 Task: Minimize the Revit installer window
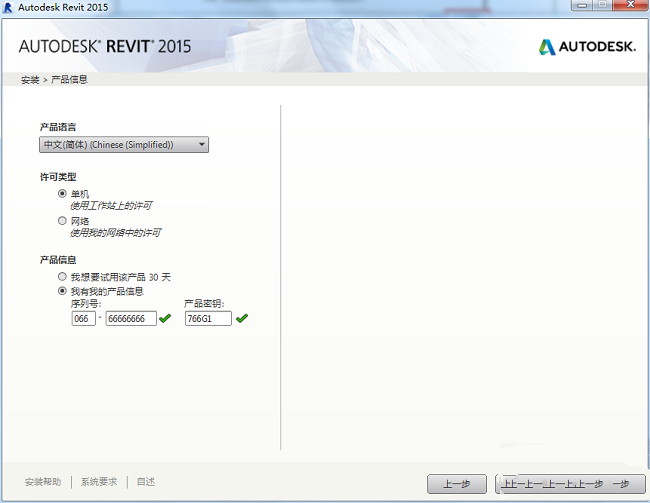(582, 5)
